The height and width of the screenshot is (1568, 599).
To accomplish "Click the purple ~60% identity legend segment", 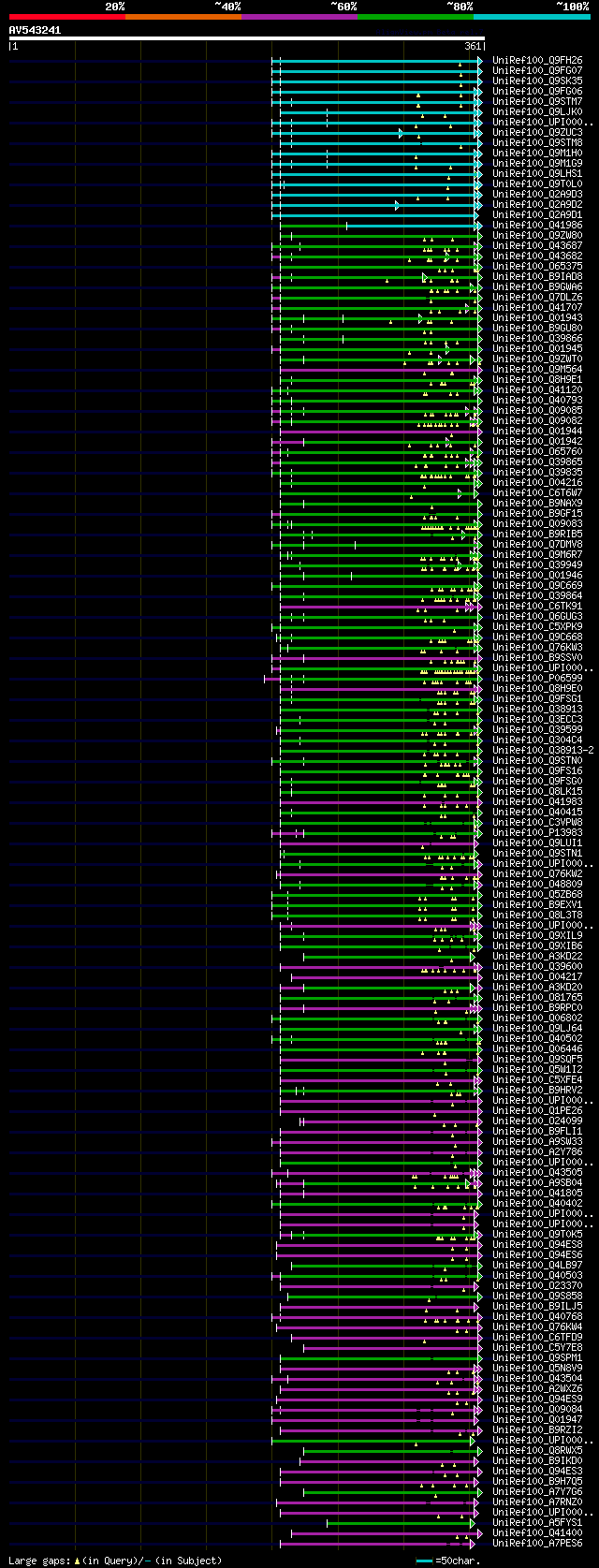I will coord(299,16).
